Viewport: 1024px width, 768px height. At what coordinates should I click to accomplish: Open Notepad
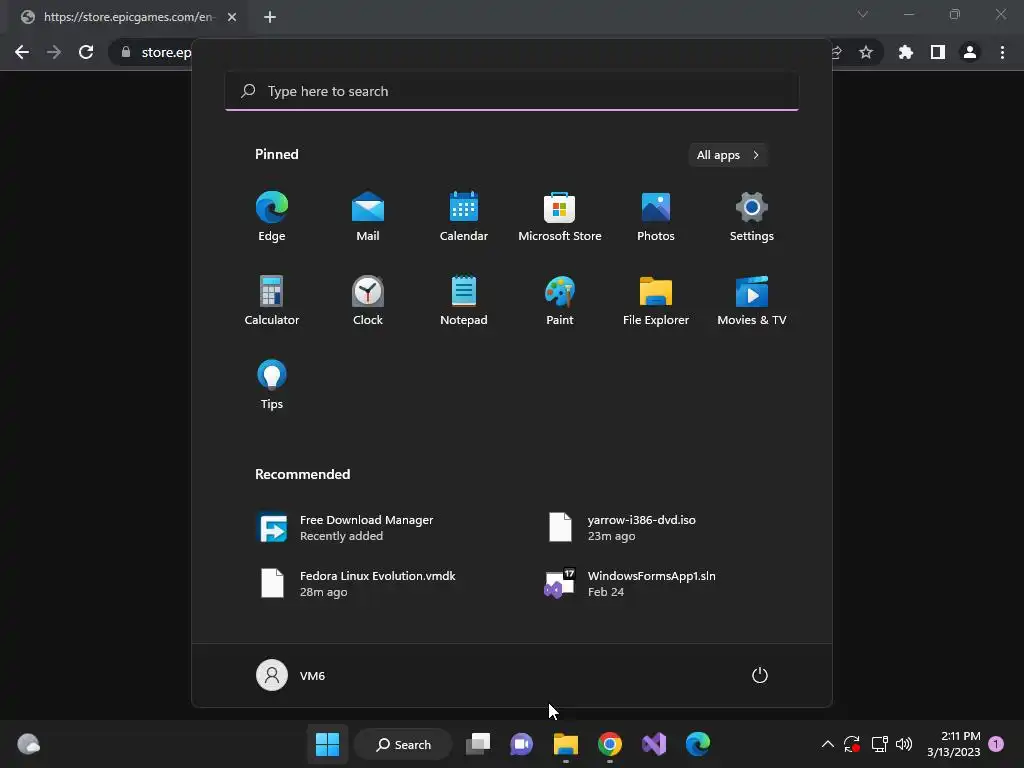pyautogui.click(x=464, y=300)
